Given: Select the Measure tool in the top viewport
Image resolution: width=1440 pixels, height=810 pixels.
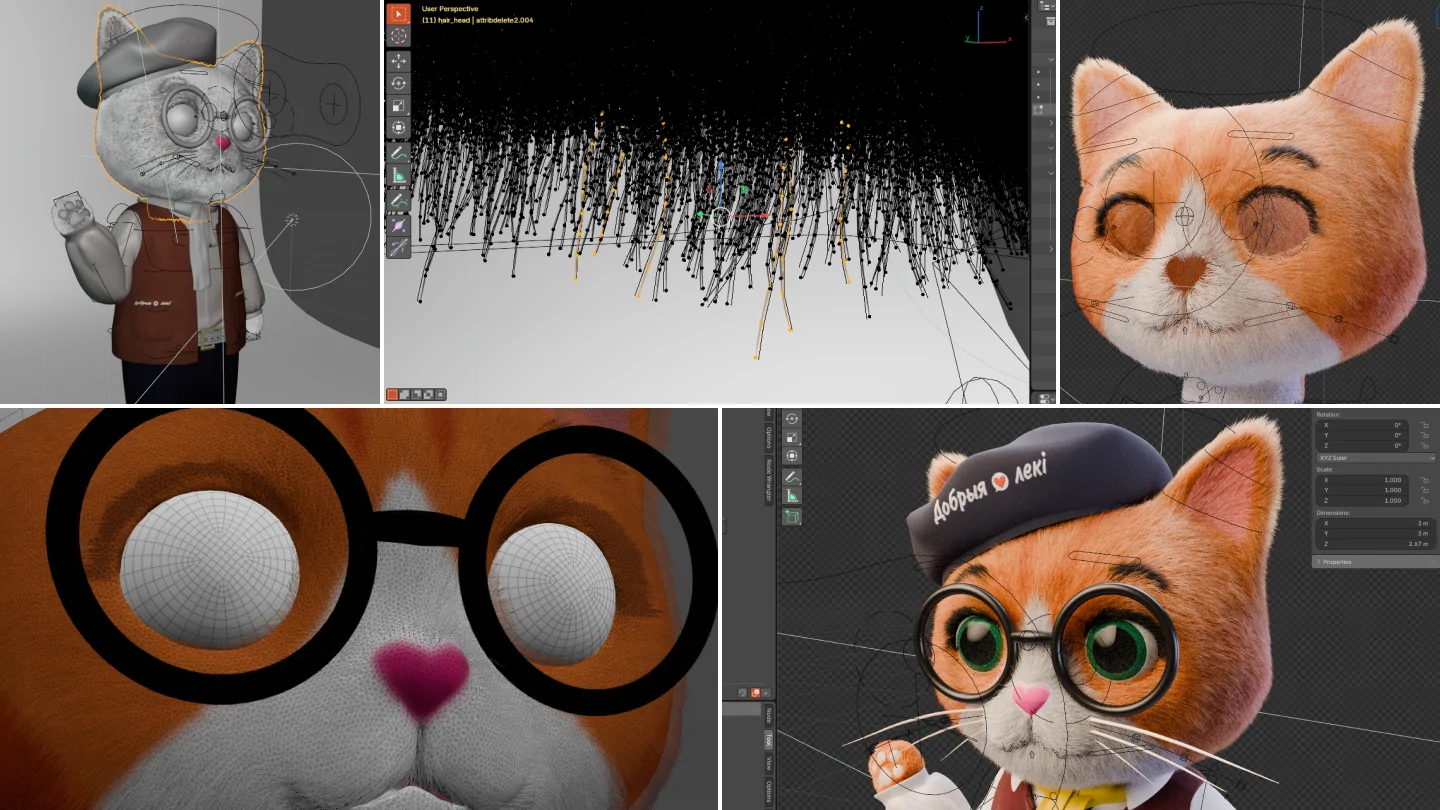Looking at the screenshot, I should click(398, 176).
